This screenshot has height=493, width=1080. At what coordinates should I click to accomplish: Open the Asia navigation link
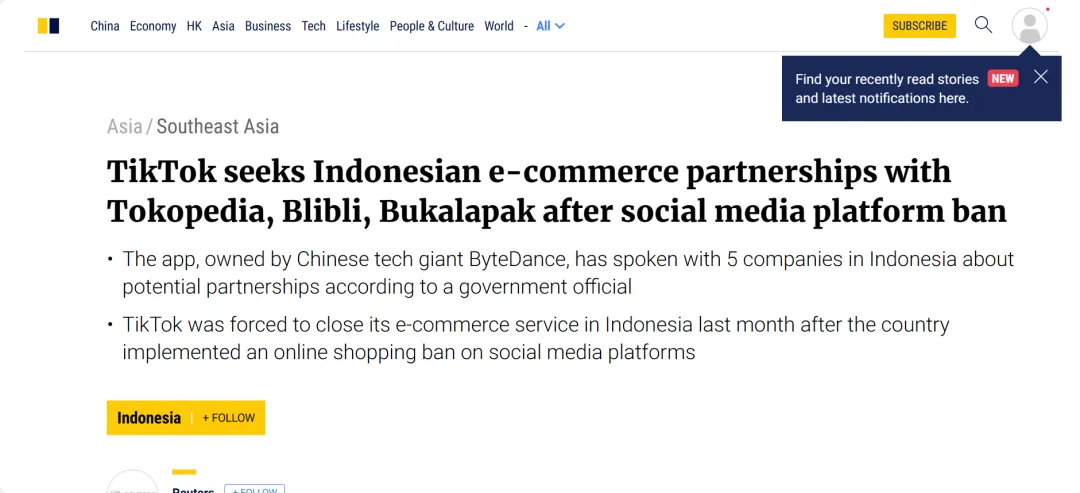click(223, 26)
